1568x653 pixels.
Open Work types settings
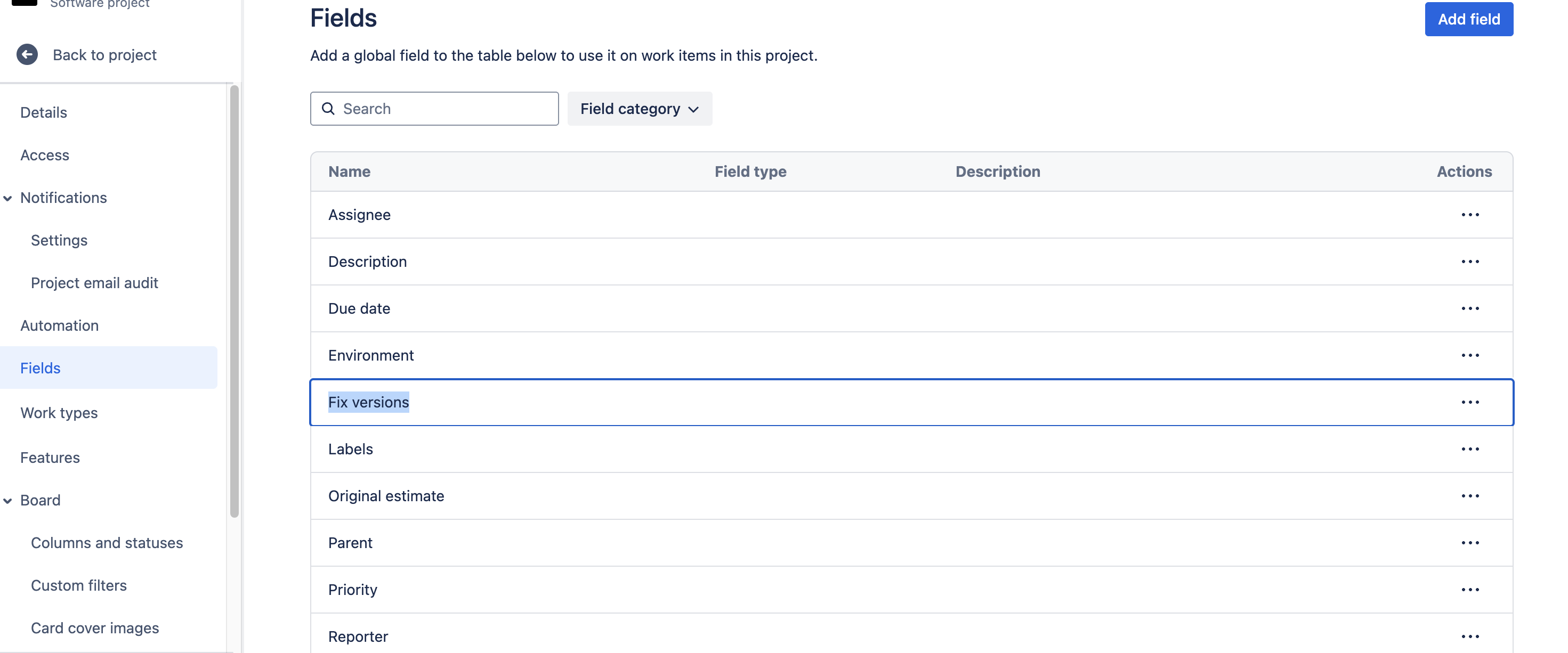pyautogui.click(x=59, y=413)
